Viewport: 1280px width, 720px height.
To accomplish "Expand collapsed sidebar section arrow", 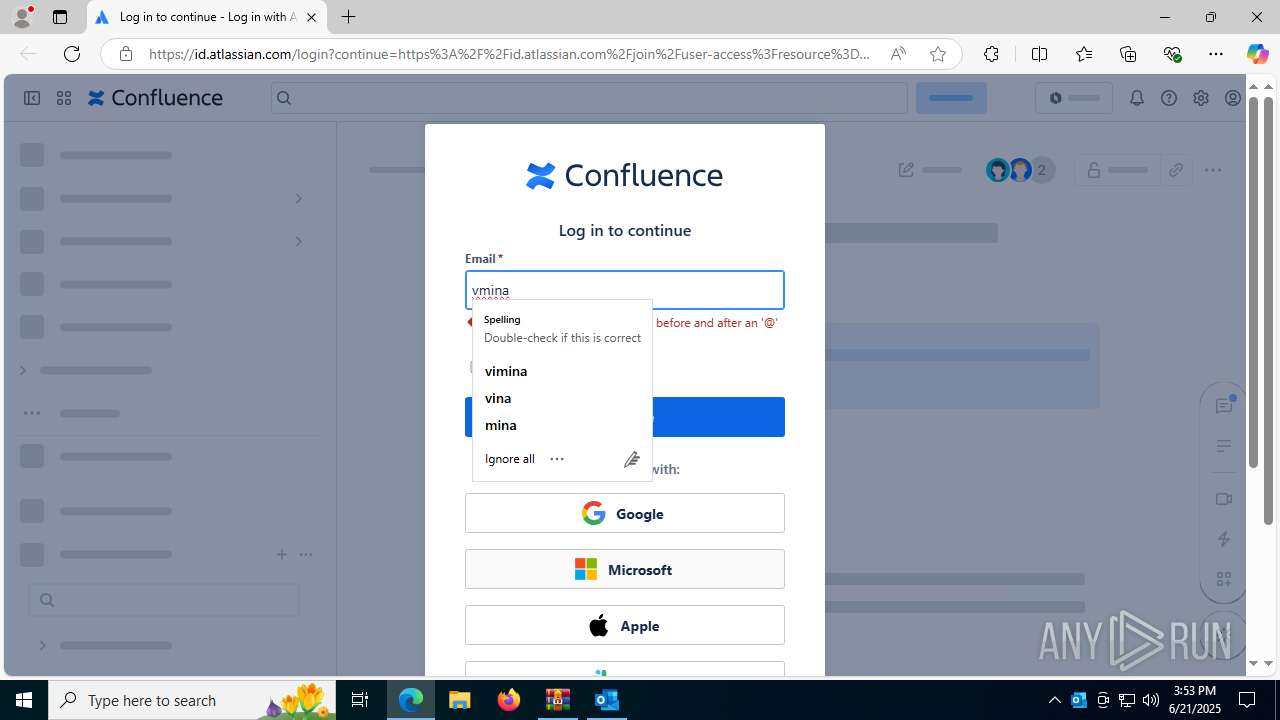I will [23, 370].
